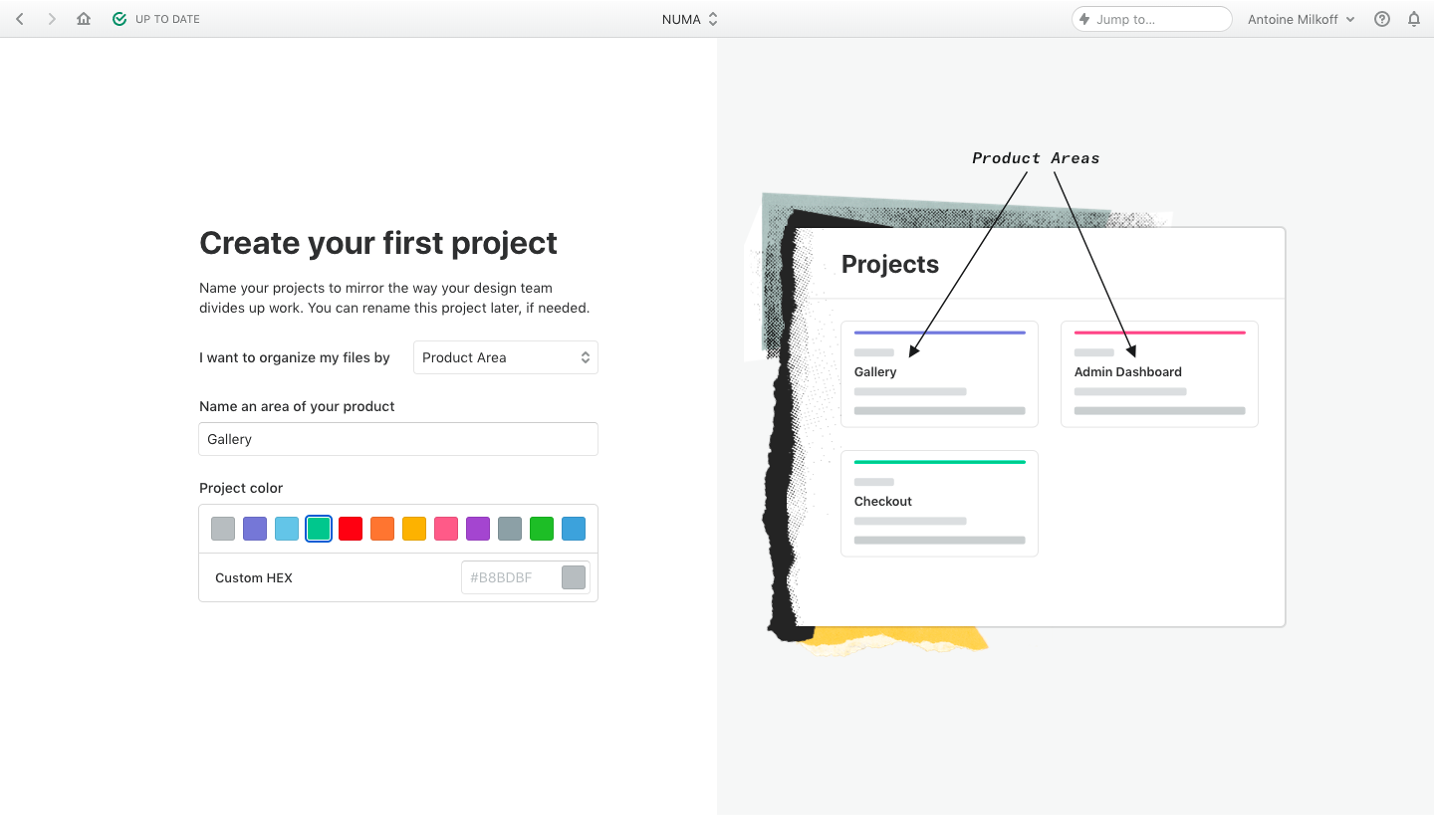The image size is (1434, 815).
Task: Open the home icon in the toolbar
Action: [x=84, y=19]
